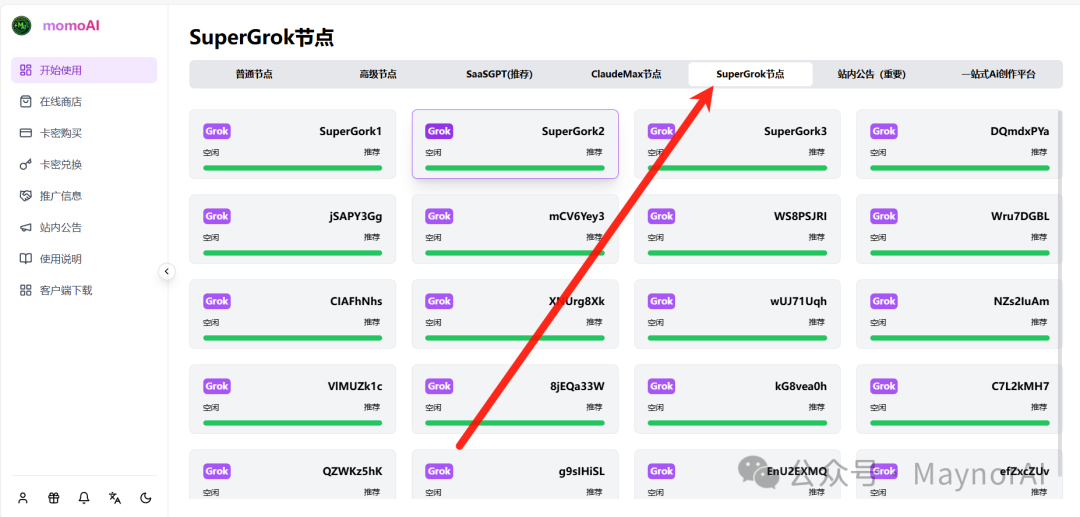The image size is (1080, 517).
Task: Click the 开始使用 grid icon
Action: (25, 70)
